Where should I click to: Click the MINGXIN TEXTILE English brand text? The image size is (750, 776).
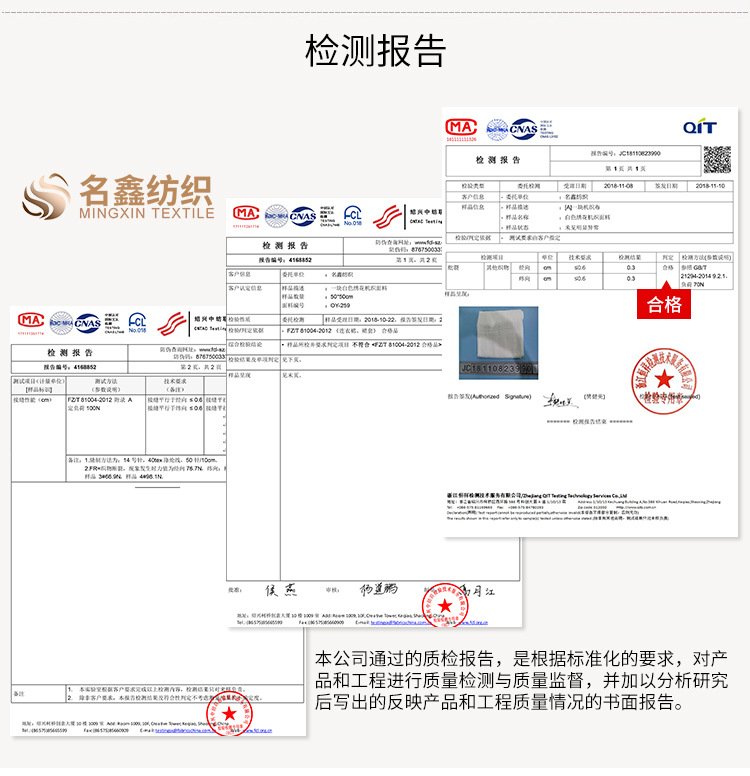click(147, 213)
